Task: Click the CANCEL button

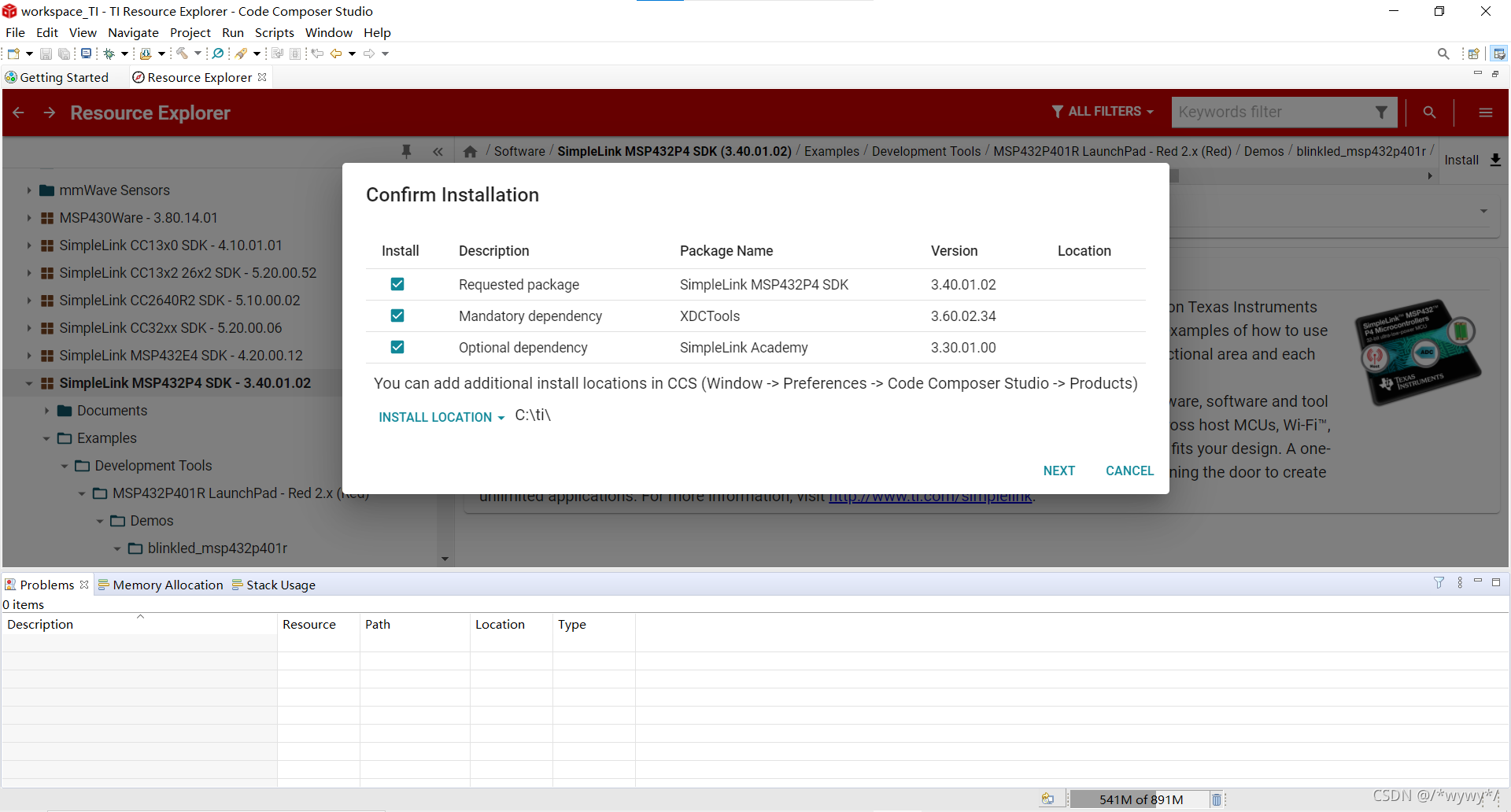Action: click(1129, 471)
